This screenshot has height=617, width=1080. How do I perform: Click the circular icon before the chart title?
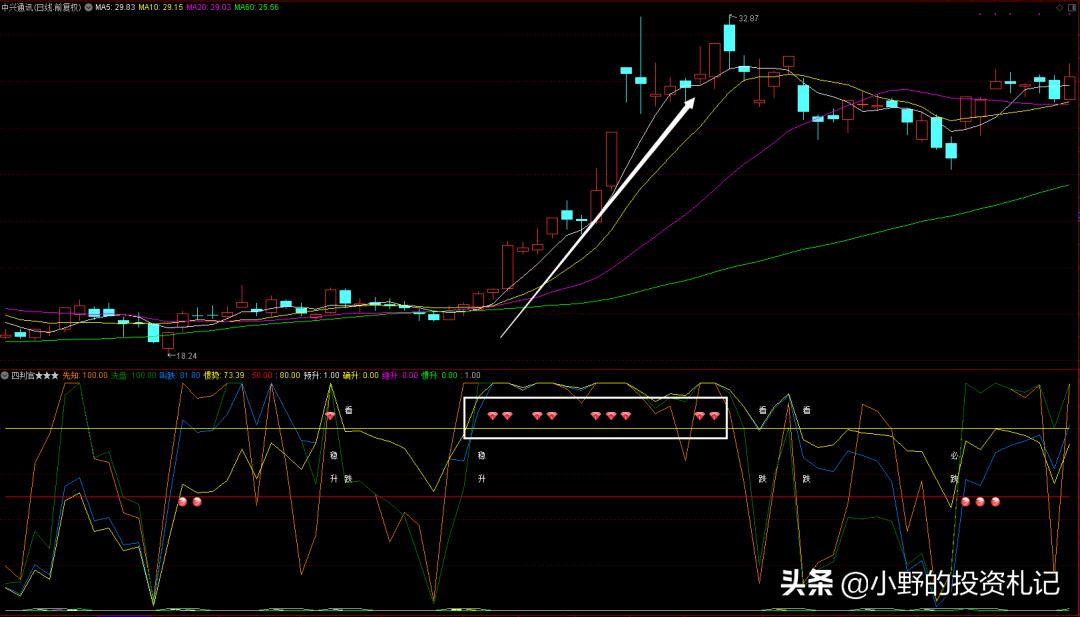click(88, 7)
